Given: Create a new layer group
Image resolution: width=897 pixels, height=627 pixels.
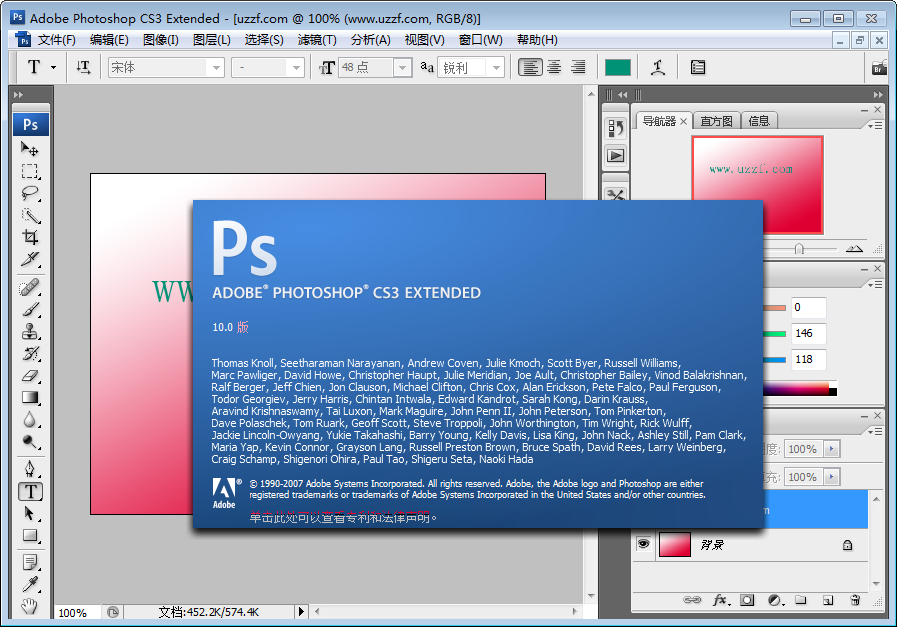Looking at the screenshot, I should (x=801, y=600).
